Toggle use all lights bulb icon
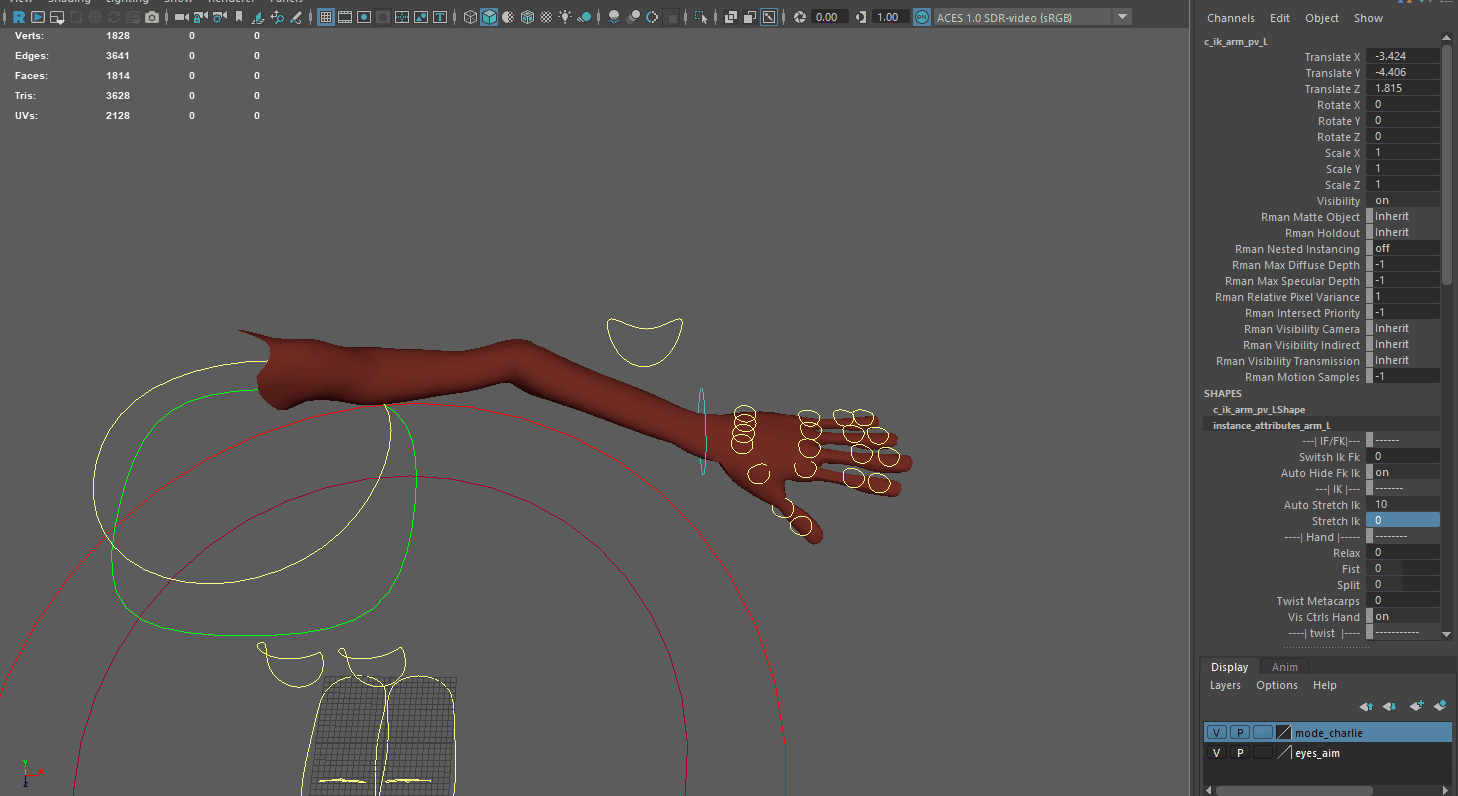This screenshot has width=1458, height=796. coord(565,17)
